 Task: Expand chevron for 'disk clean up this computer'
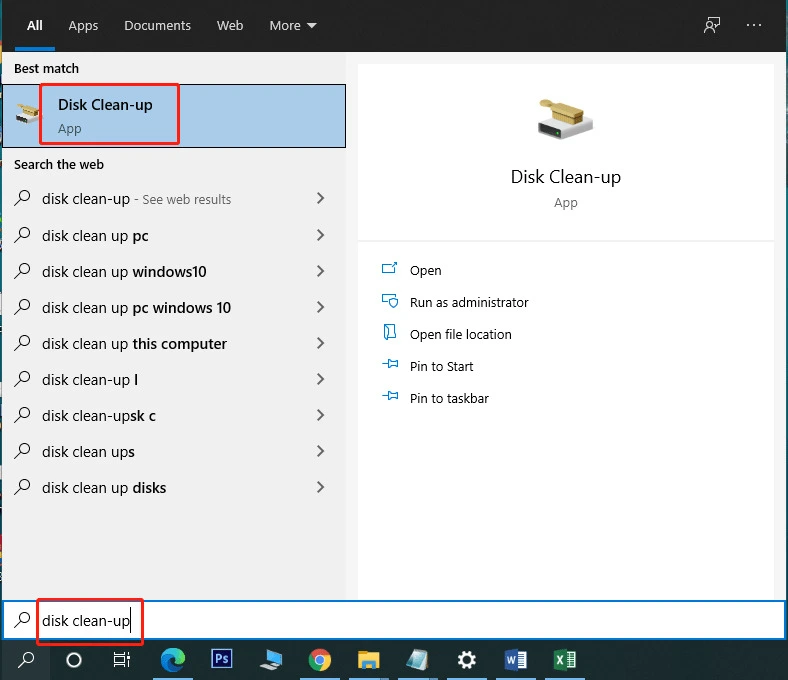coord(321,343)
